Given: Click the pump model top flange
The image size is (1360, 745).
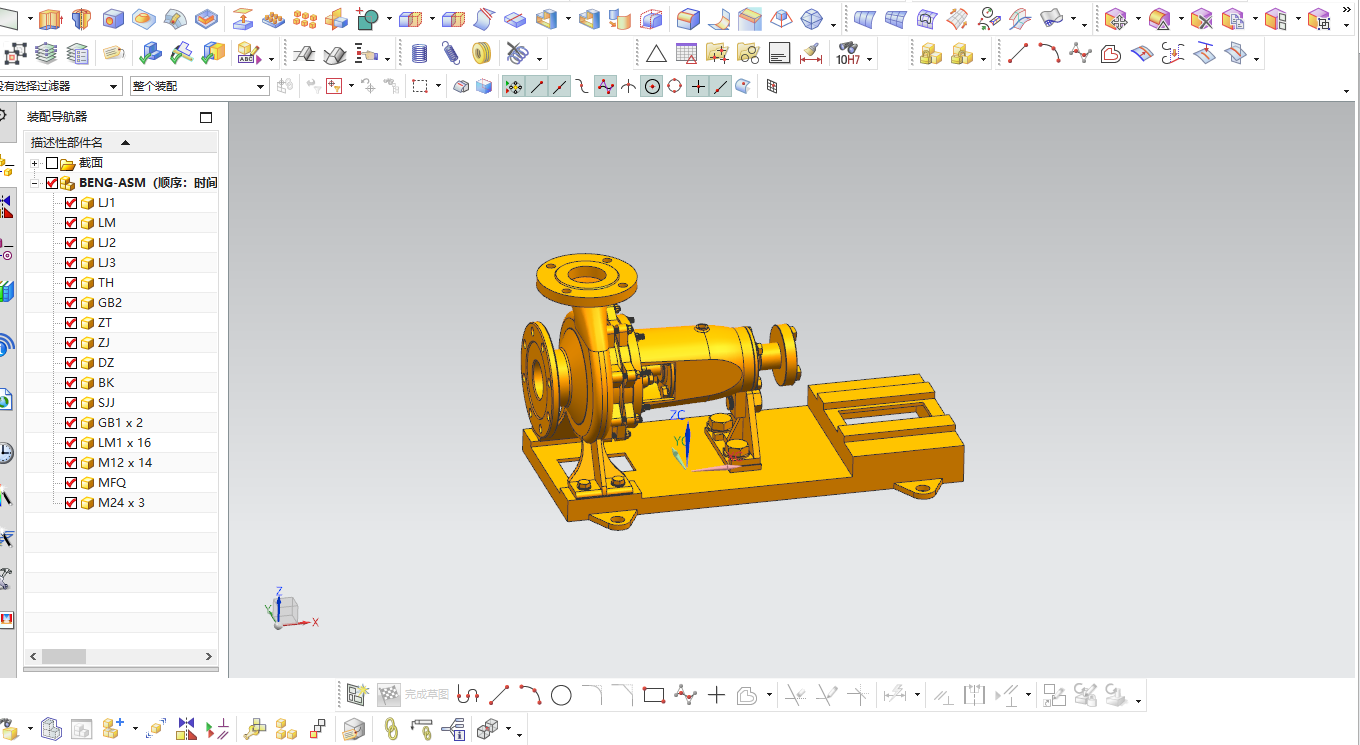Looking at the screenshot, I should 585,279.
